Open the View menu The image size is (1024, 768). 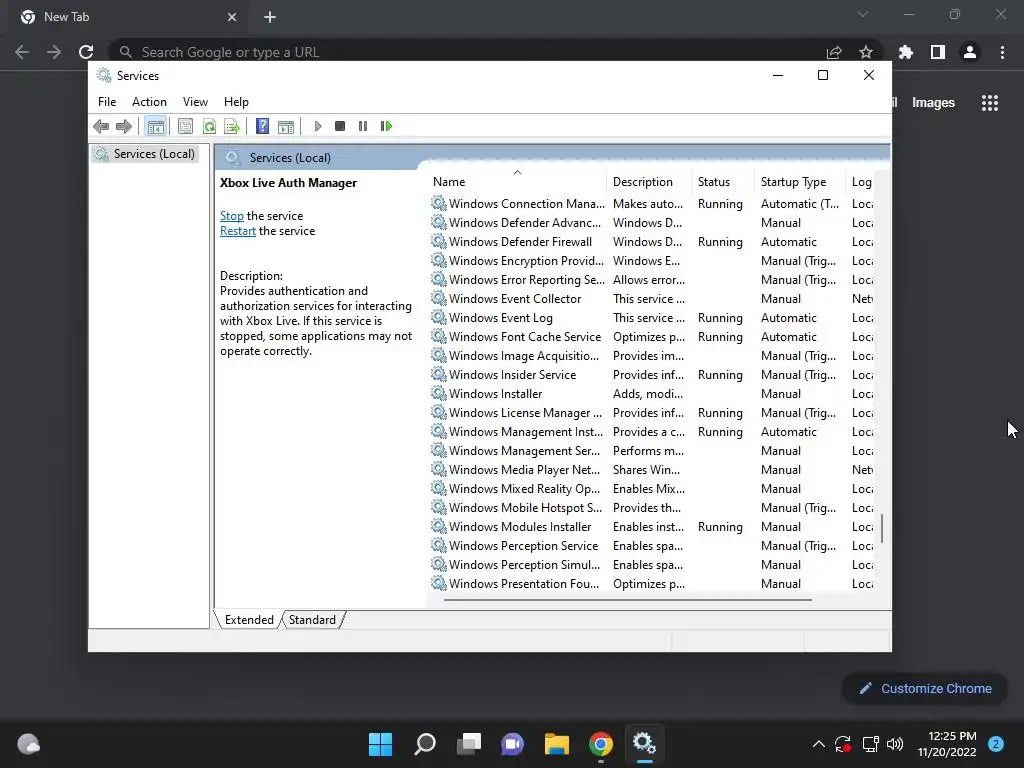pos(195,102)
